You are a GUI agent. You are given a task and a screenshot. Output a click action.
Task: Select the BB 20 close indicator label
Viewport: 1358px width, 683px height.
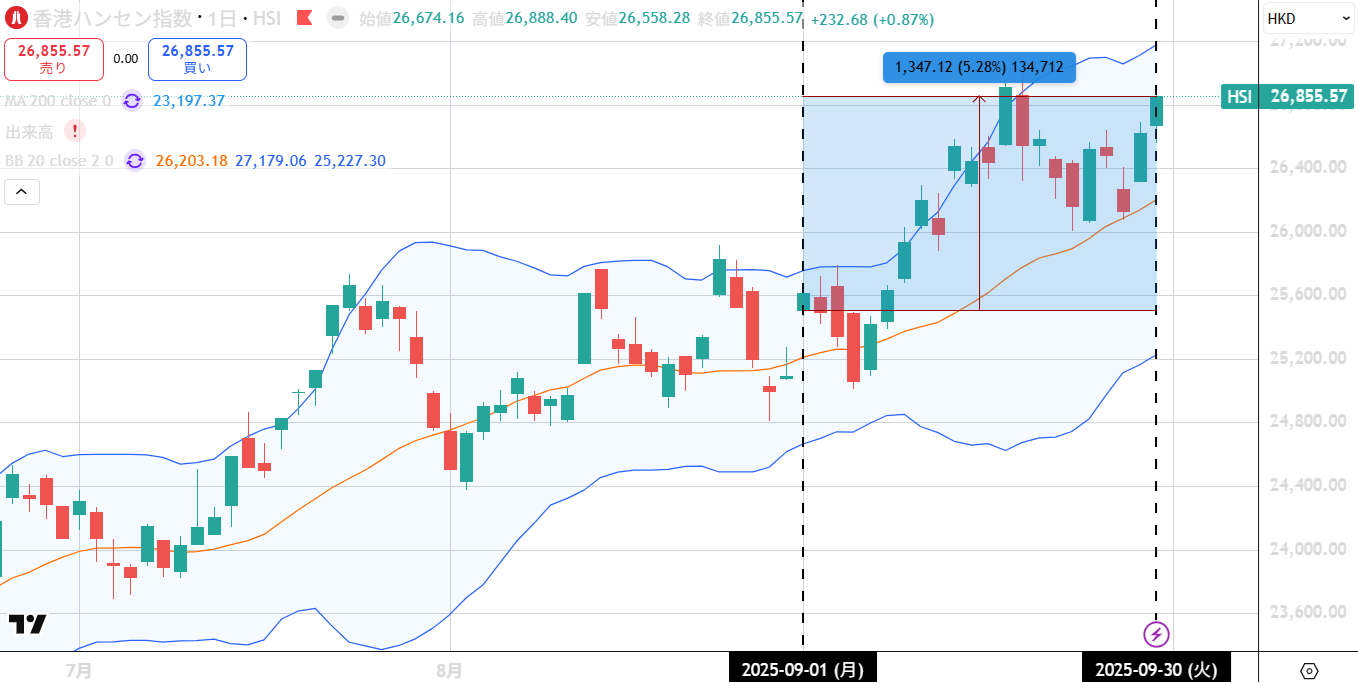point(60,161)
